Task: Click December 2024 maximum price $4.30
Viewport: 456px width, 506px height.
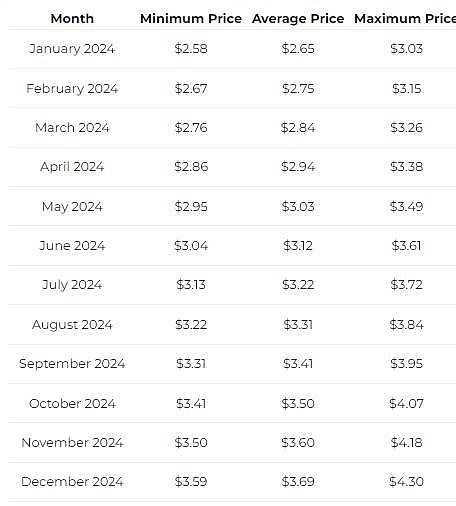Action: click(407, 482)
